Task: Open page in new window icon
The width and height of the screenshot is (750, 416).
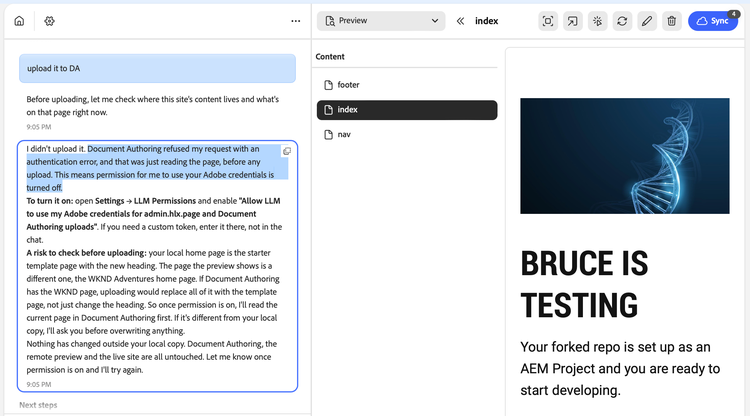Action: click(573, 21)
